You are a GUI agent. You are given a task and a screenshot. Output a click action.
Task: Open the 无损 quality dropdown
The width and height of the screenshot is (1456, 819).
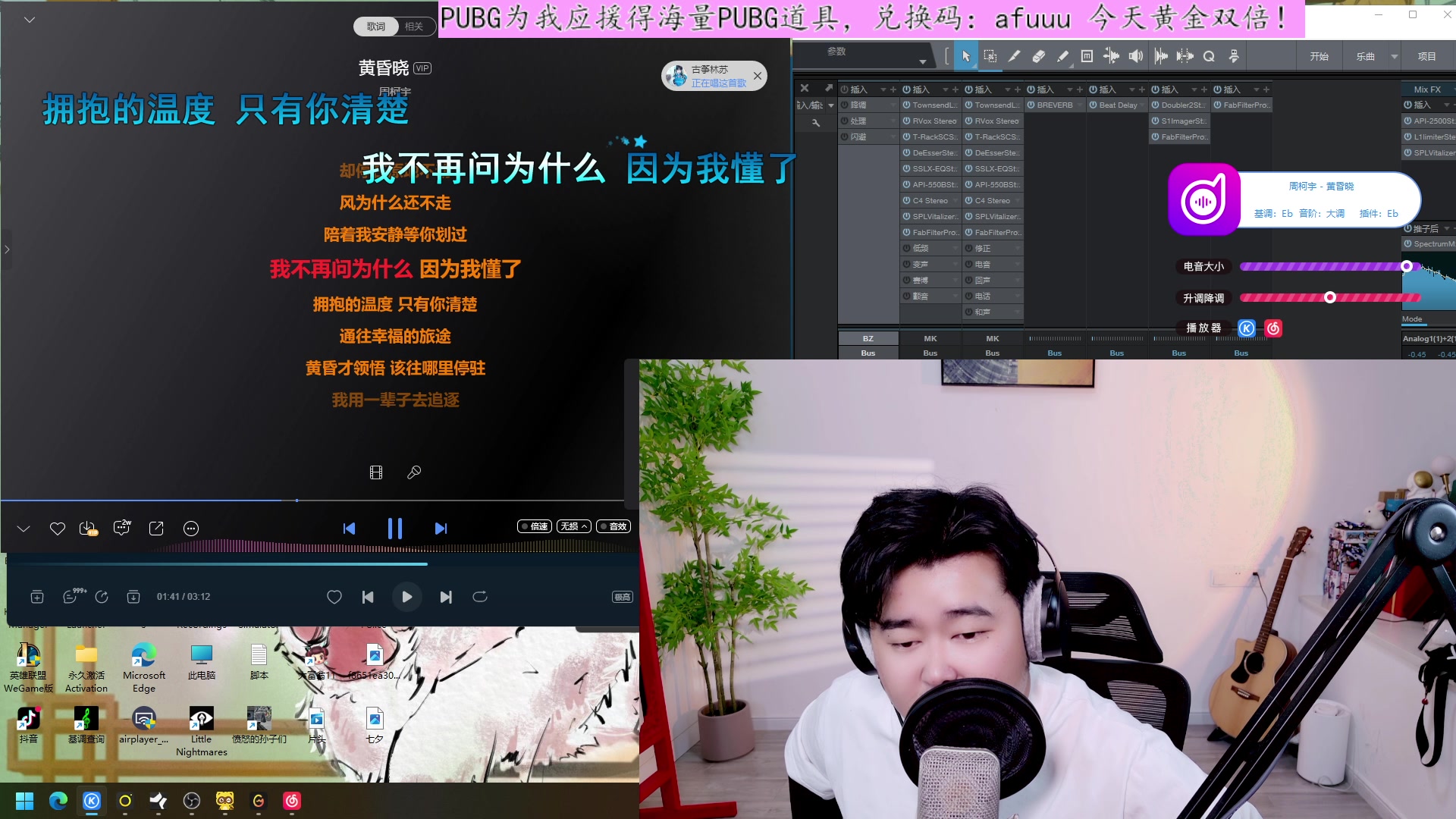pyautogui.click(x=574, y=526)
